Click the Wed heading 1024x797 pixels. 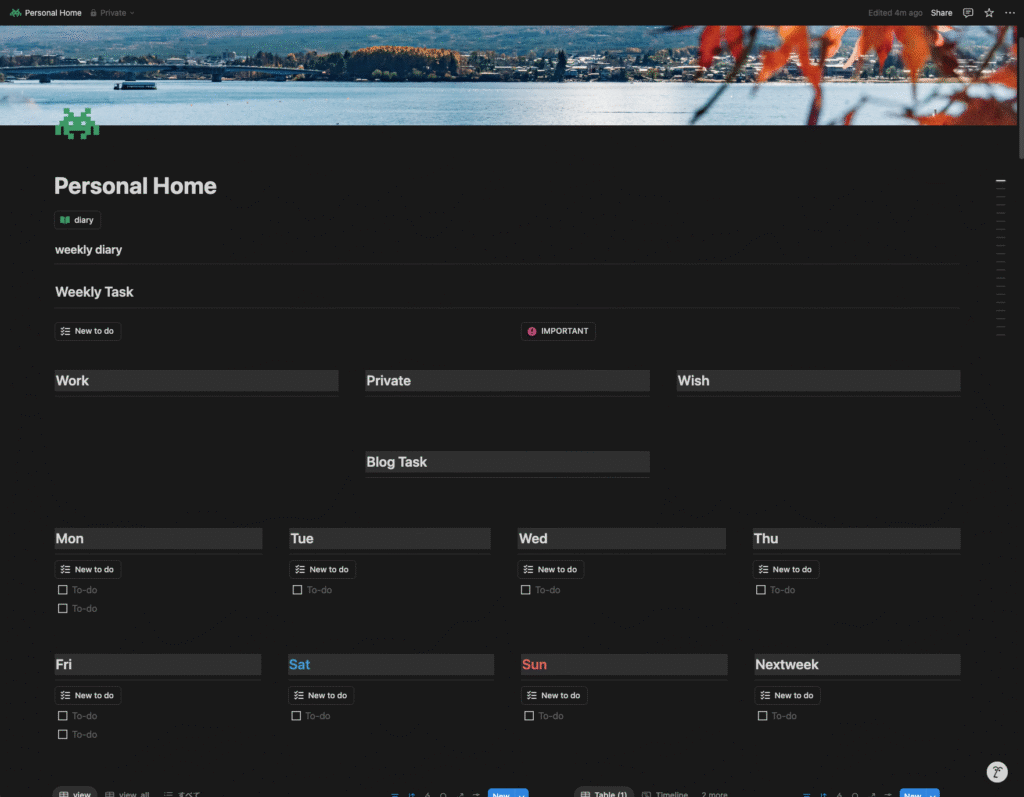coord(622,538)
